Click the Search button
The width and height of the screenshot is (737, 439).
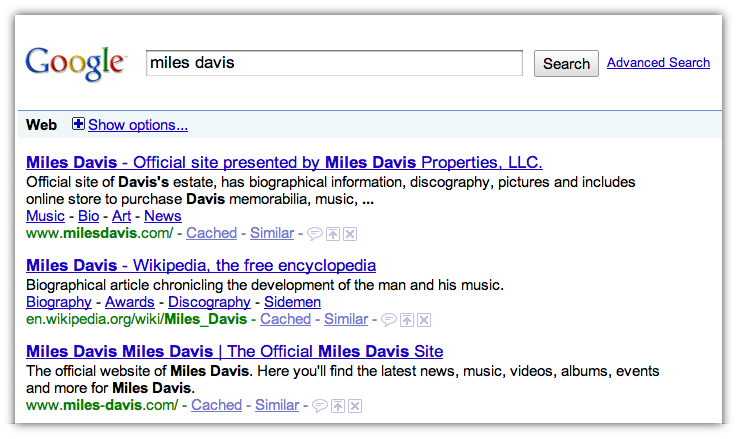pos(566,63)
